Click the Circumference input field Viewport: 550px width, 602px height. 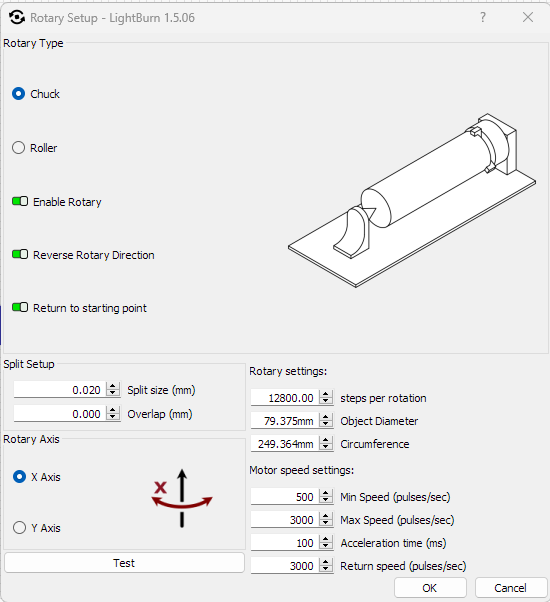pyautogui.click(x=285, y=444)
